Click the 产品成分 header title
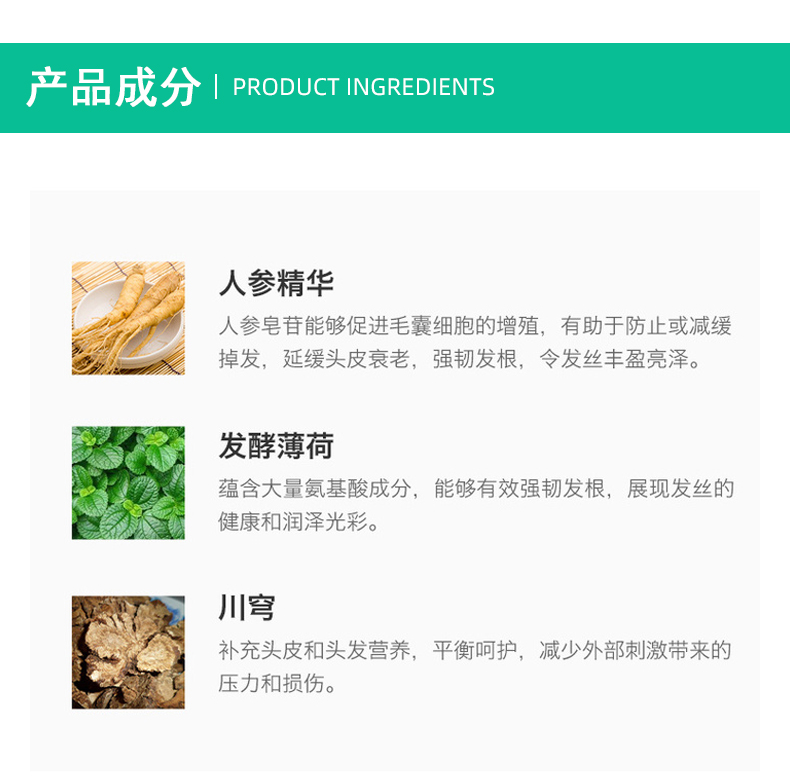 point(113,87)
